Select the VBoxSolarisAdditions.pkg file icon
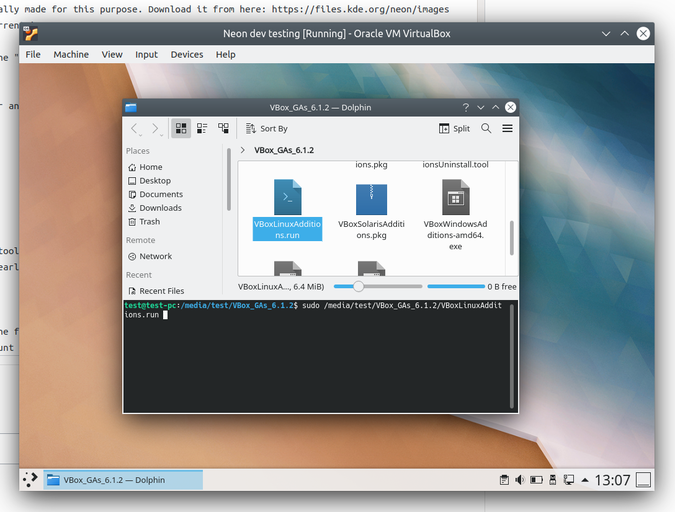Viewport: 675px width, 512px height. pos(371,198)
